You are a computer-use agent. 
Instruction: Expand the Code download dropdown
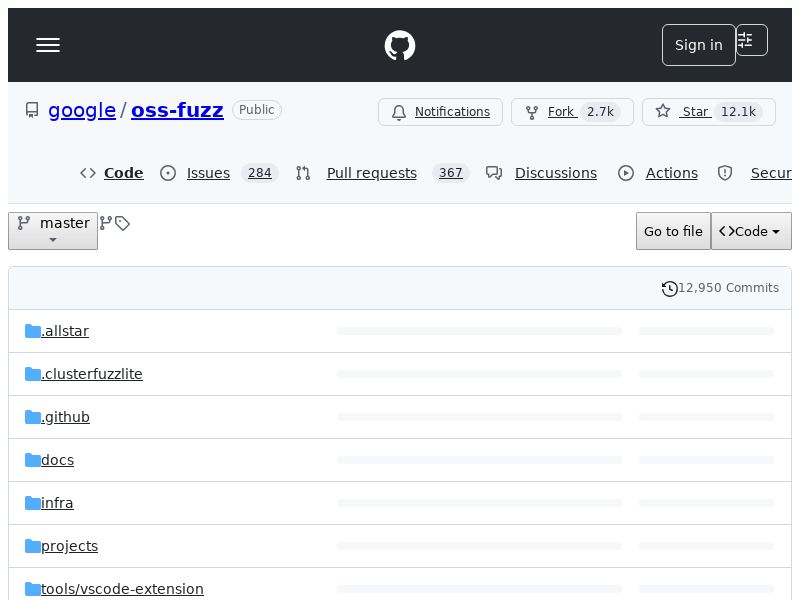click(751, 231)
